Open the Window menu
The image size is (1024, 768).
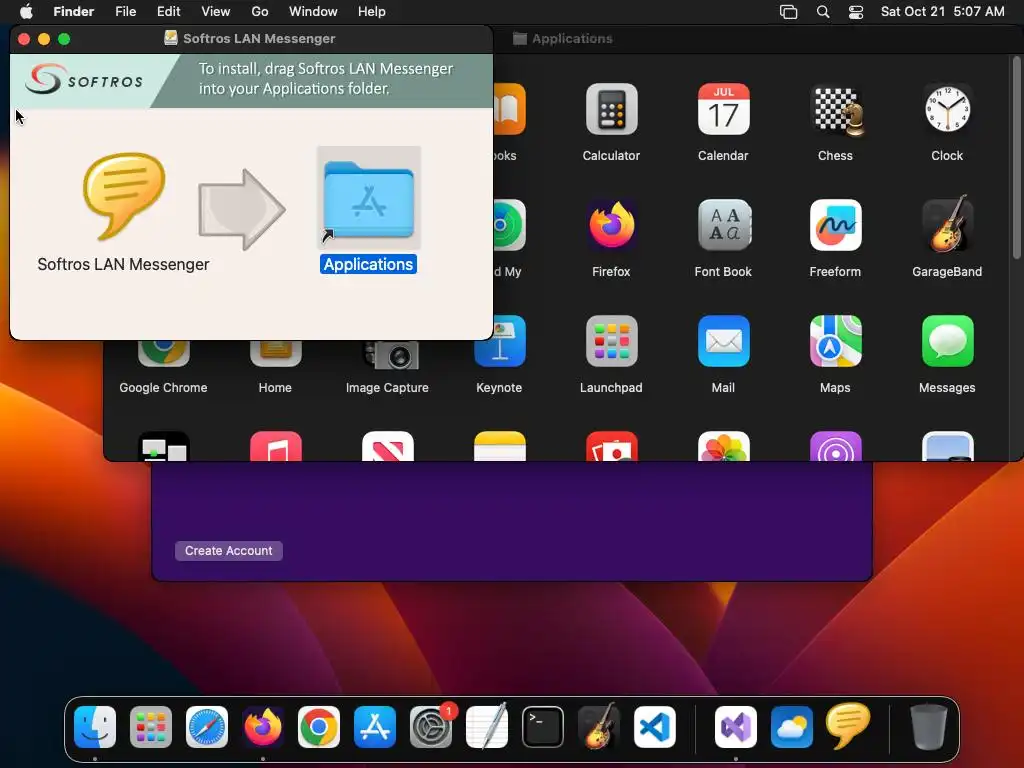pyautogui.click(x=313, y=12)
